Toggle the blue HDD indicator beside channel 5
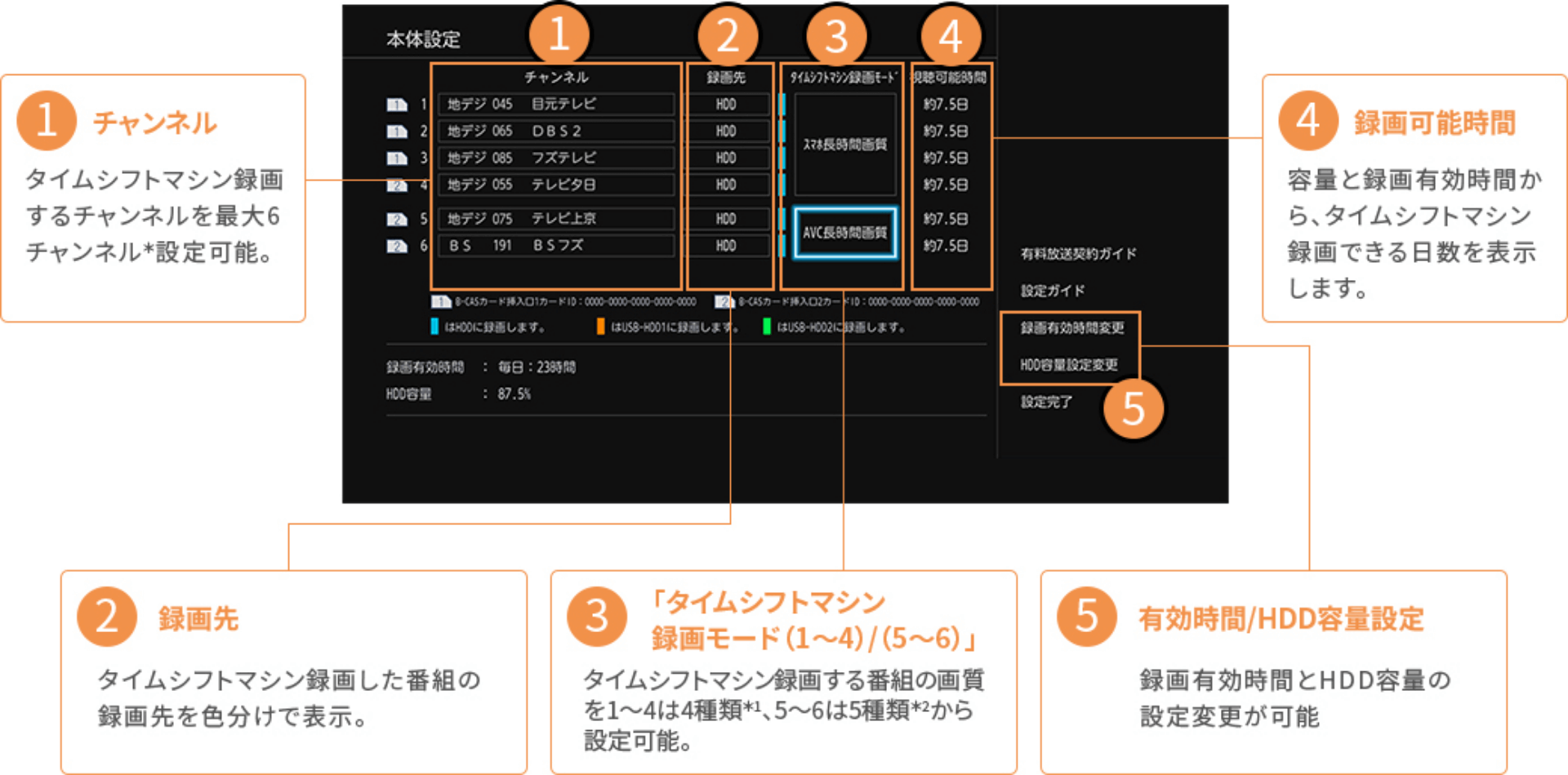The height and width of the screenshot is (775, 1568). [x=782, y=219]
